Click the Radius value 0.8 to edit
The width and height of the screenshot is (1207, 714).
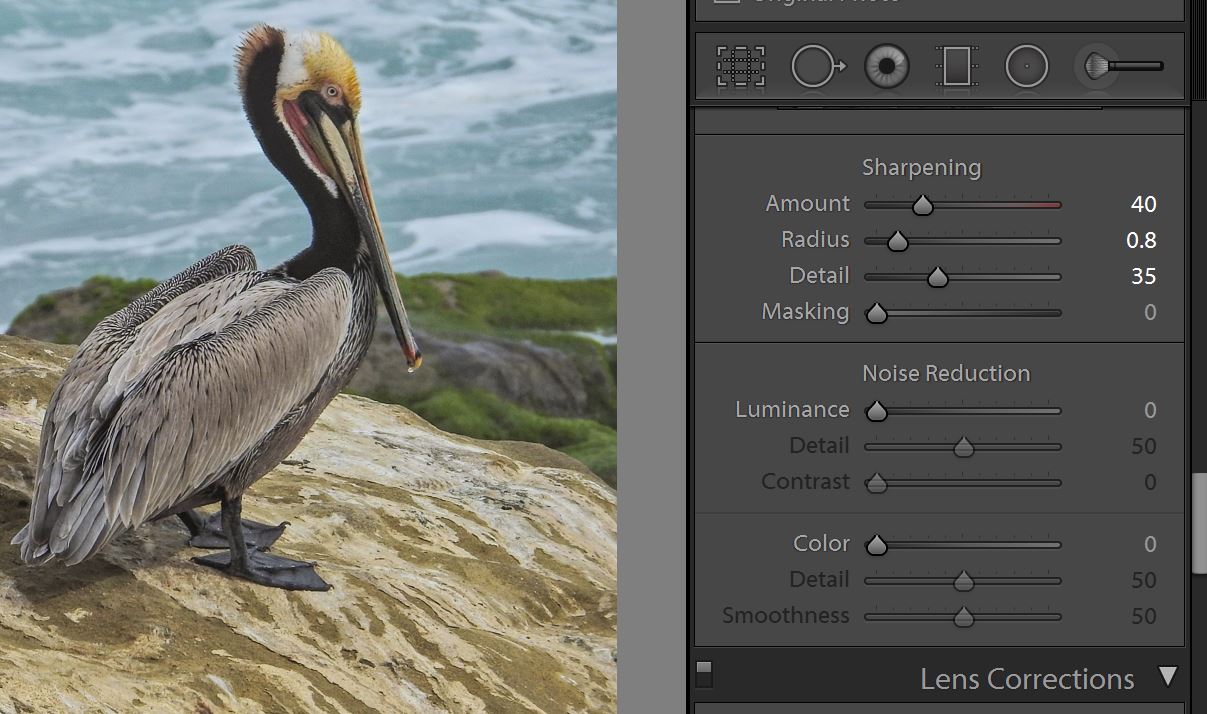tap(1143, 240)
